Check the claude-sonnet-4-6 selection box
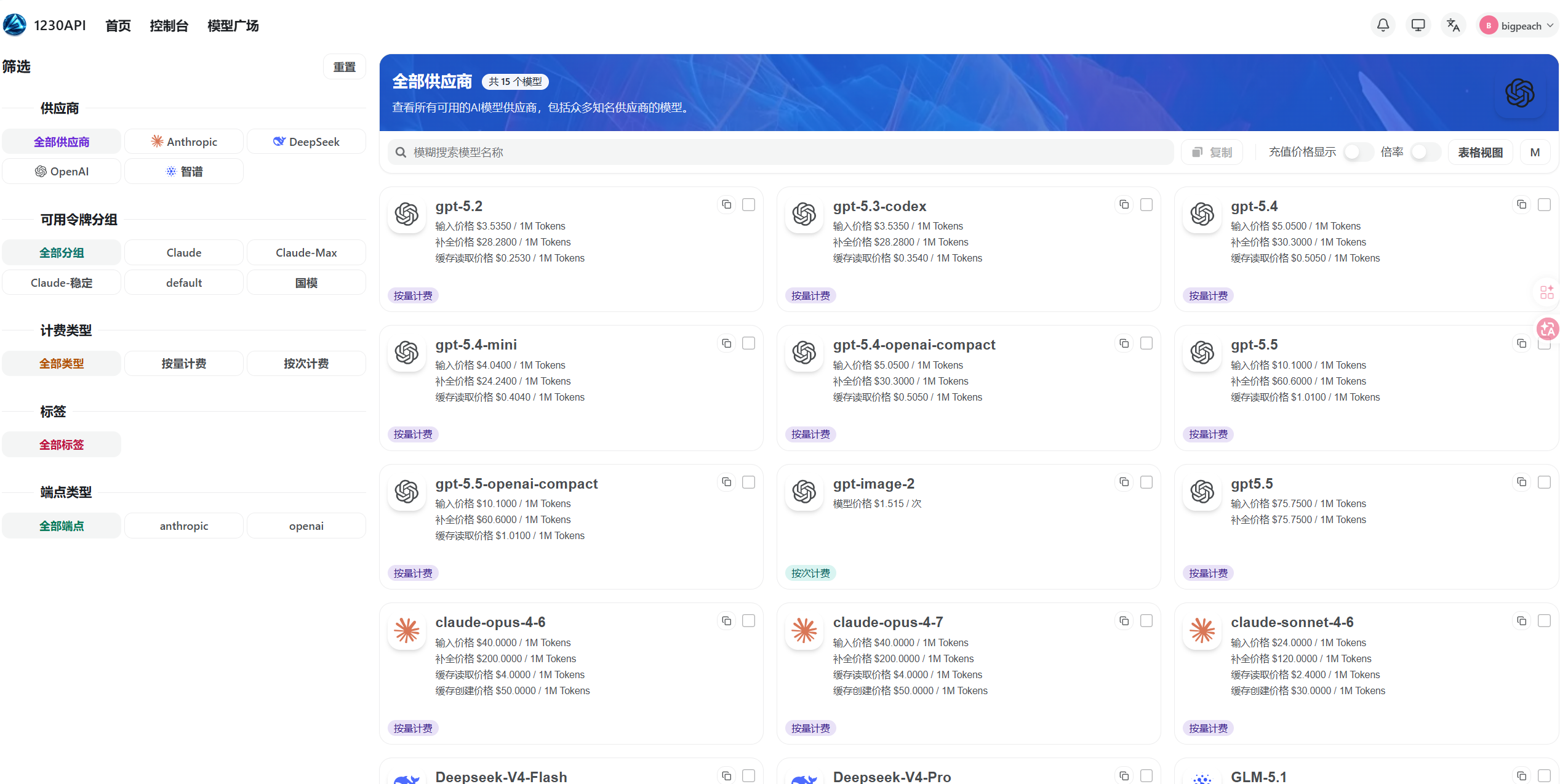Viewport: 1560px width, 784px height. click(x=1543, y=621)
